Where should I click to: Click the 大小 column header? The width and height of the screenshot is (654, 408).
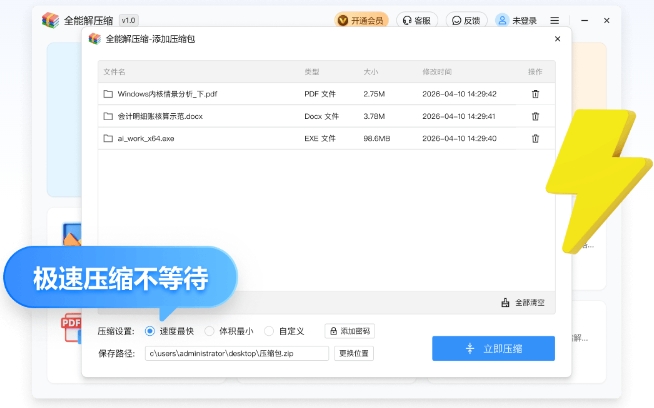click(x=370, y=72)
